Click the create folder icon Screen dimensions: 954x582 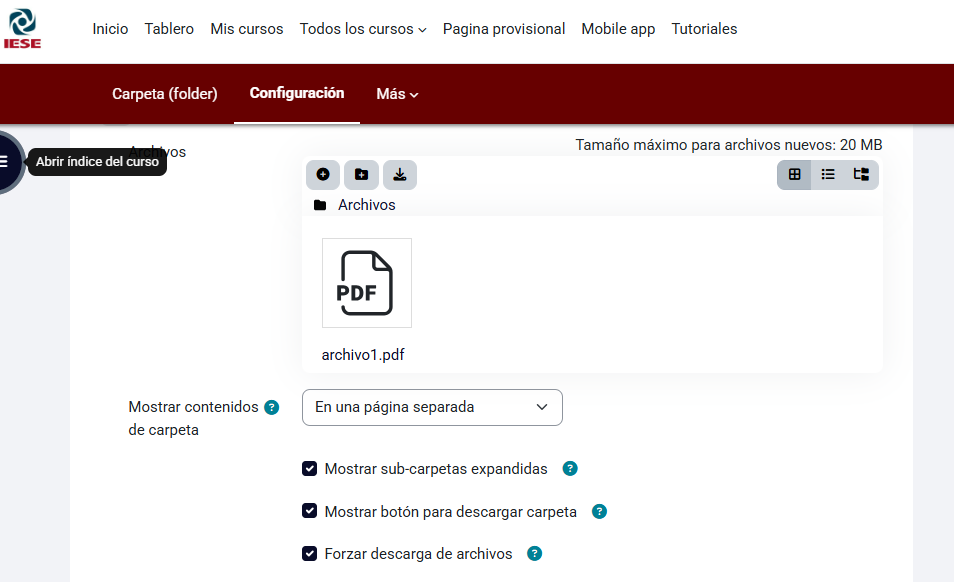pyautogui.click(x=361, y=174)
